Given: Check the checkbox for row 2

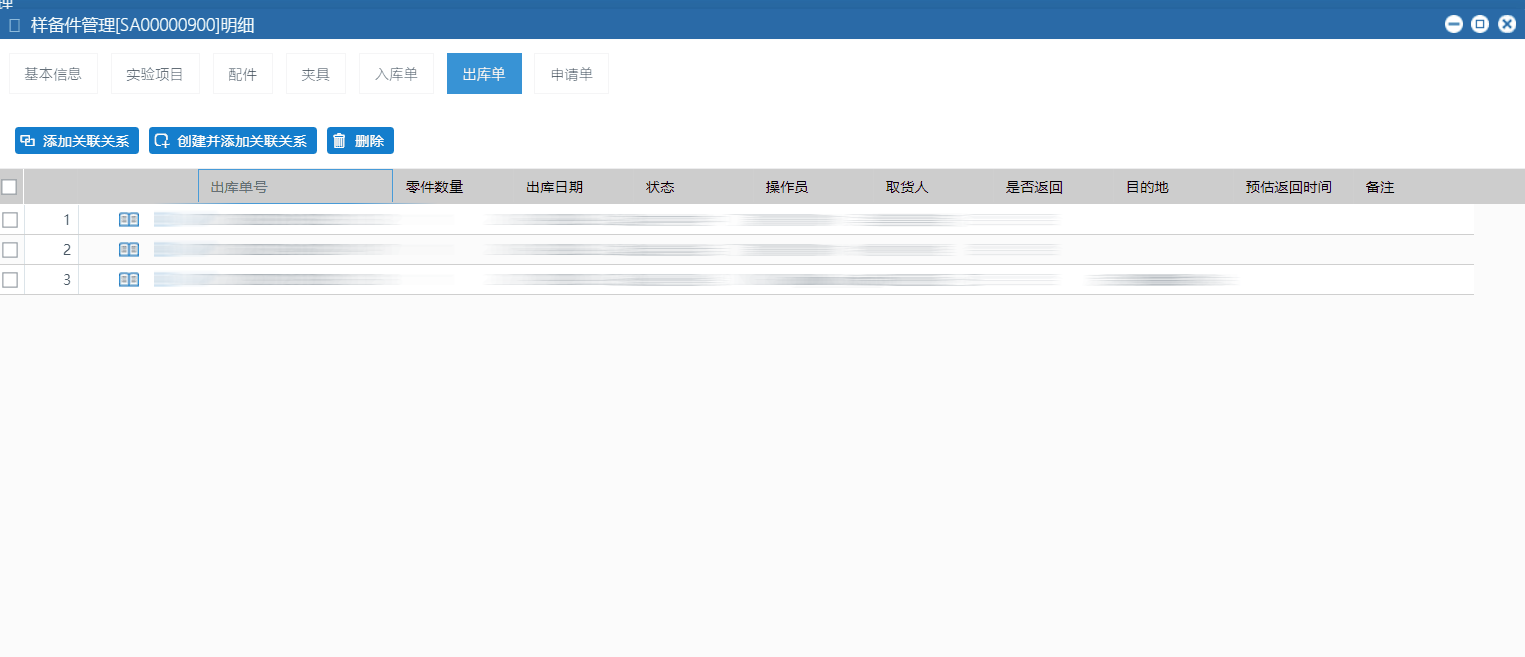Looking at the screenshot, I should click(x=10, y=250).
